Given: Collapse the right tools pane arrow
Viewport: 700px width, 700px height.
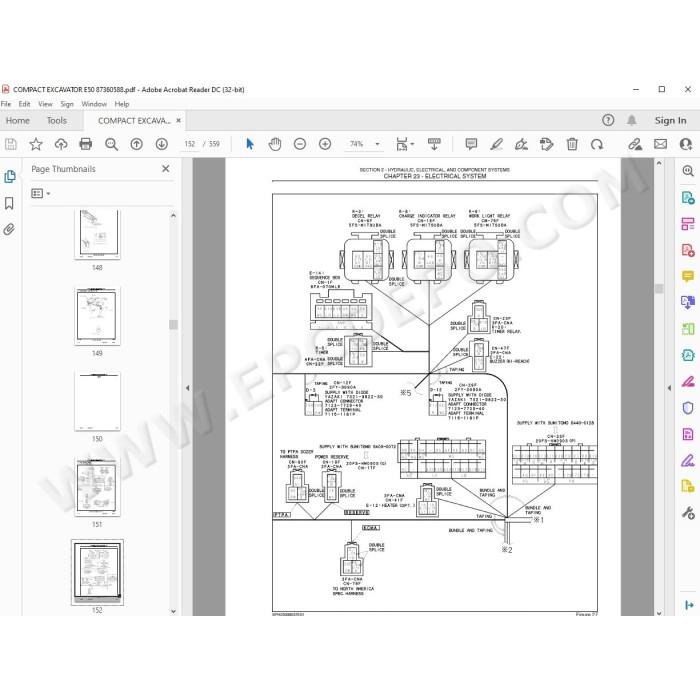Looking at the screenshot, I should pyautogui.click(x=669, y=388).
